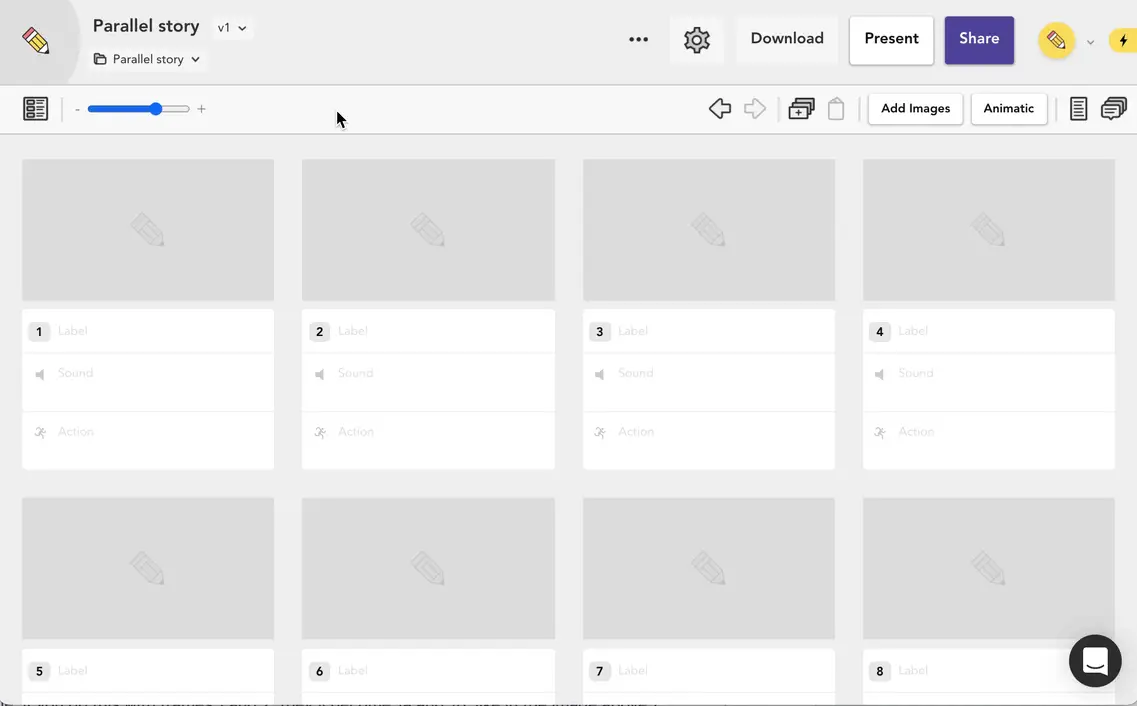Click the plus zoom in icon
This screenshot has height=706, width=1137.
coord(202,109)
